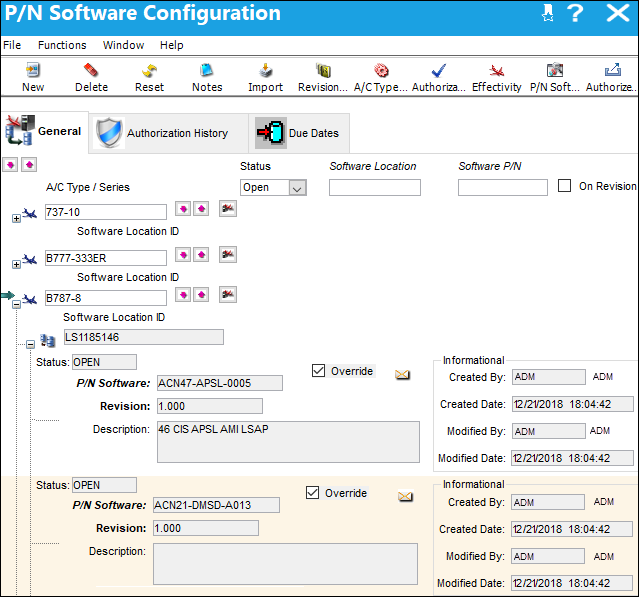Click the empty Description field of ACN21-DMSD-A013
Viewport: 639px width, 597px height.
point(285,564)
